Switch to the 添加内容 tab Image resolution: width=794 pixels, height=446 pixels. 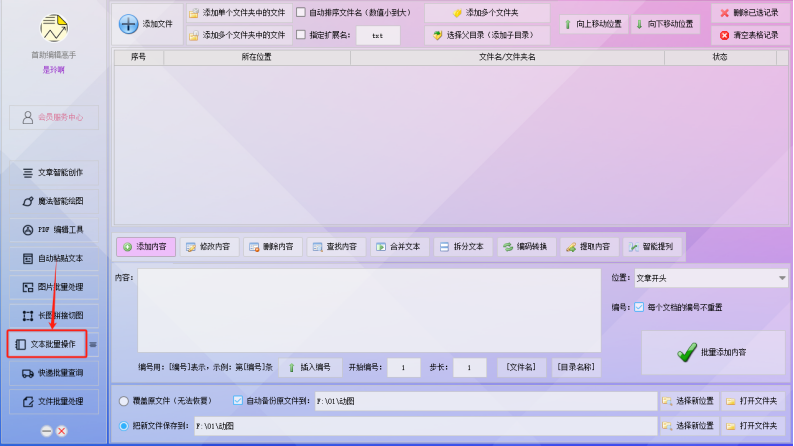(146, 247)
